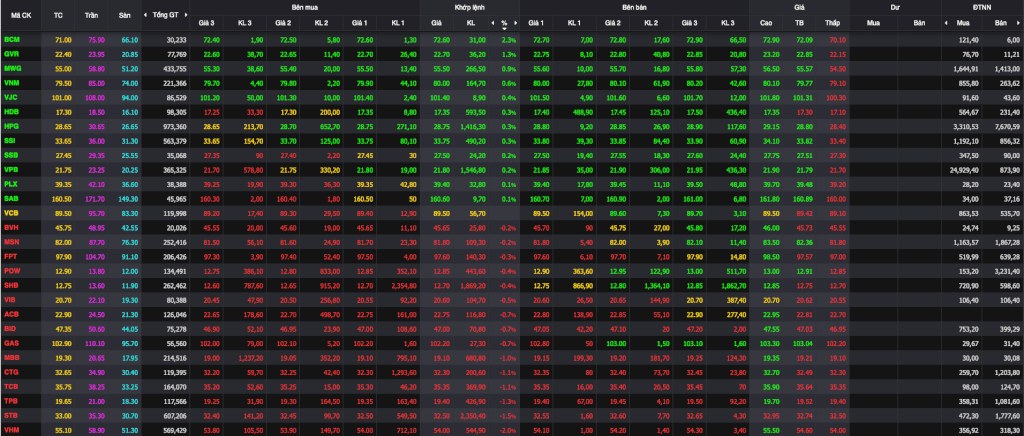Select the SAB ticker symbol

coord(11,198)
